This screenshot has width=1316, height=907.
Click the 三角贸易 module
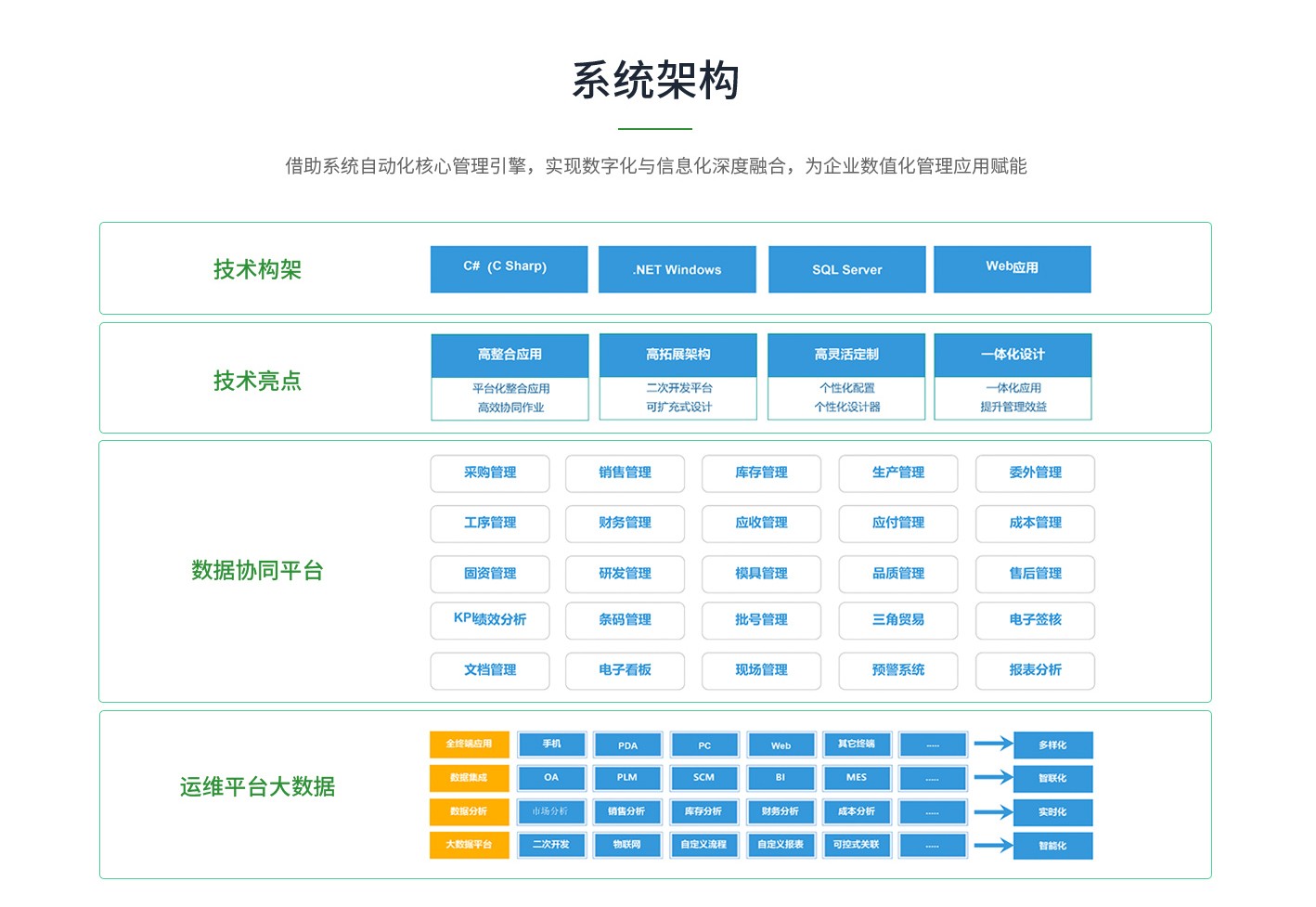pos(897,620)
